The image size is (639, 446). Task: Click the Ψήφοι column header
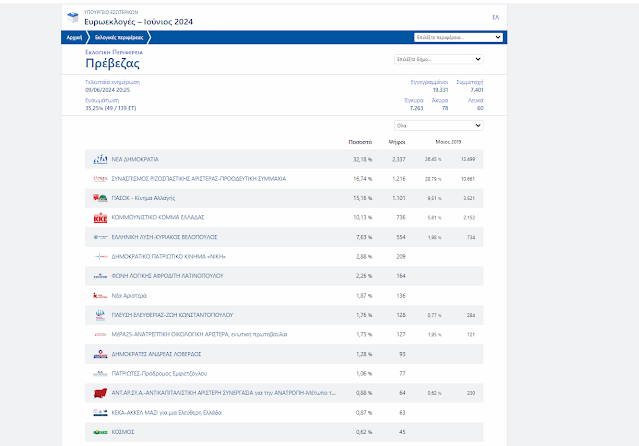(397, 142)
